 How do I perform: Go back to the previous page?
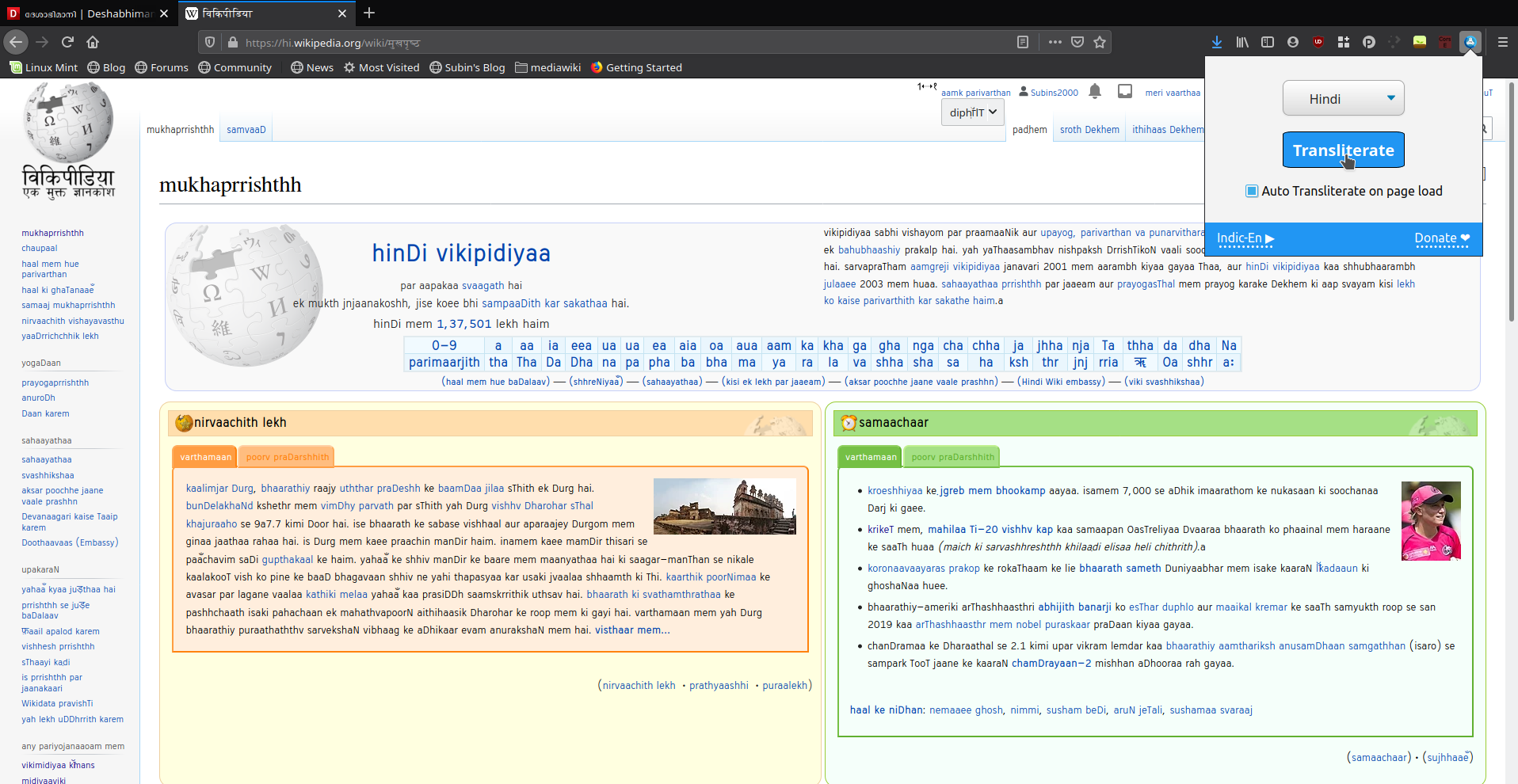click(x=17, y=42)
